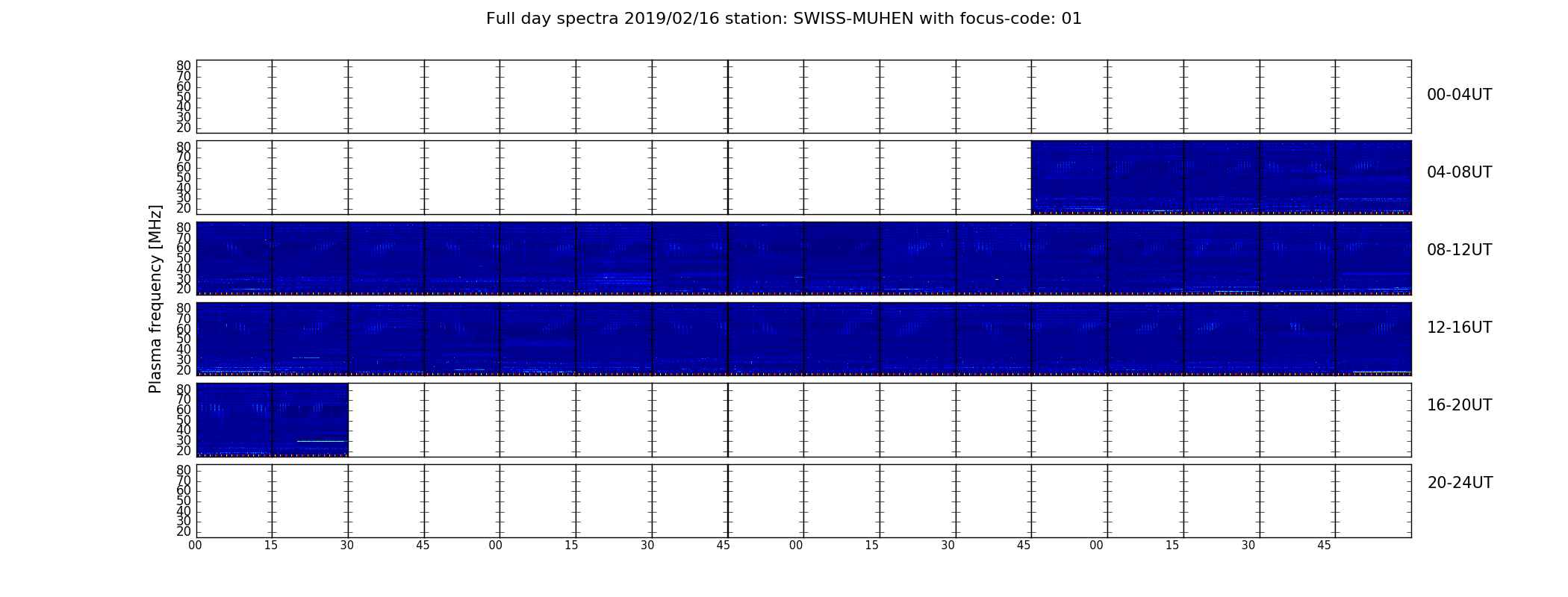Image resolution: width=1568 pixels, height=597 pixels.
Task: Click the leftmost '00' x-axis tick label
Action: [195, 546]
